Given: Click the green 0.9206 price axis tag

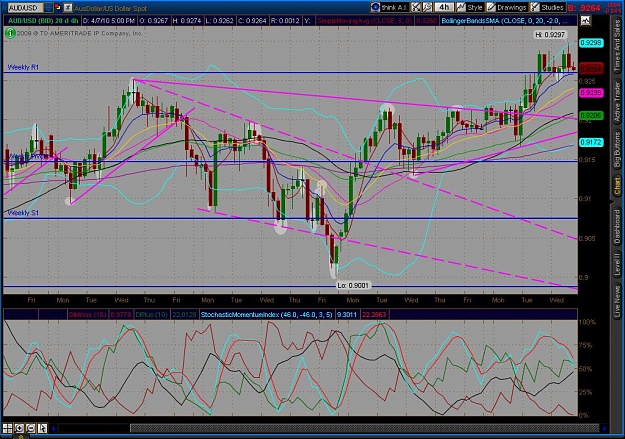Looking at the screenshot, I should [x=591, y=116].
